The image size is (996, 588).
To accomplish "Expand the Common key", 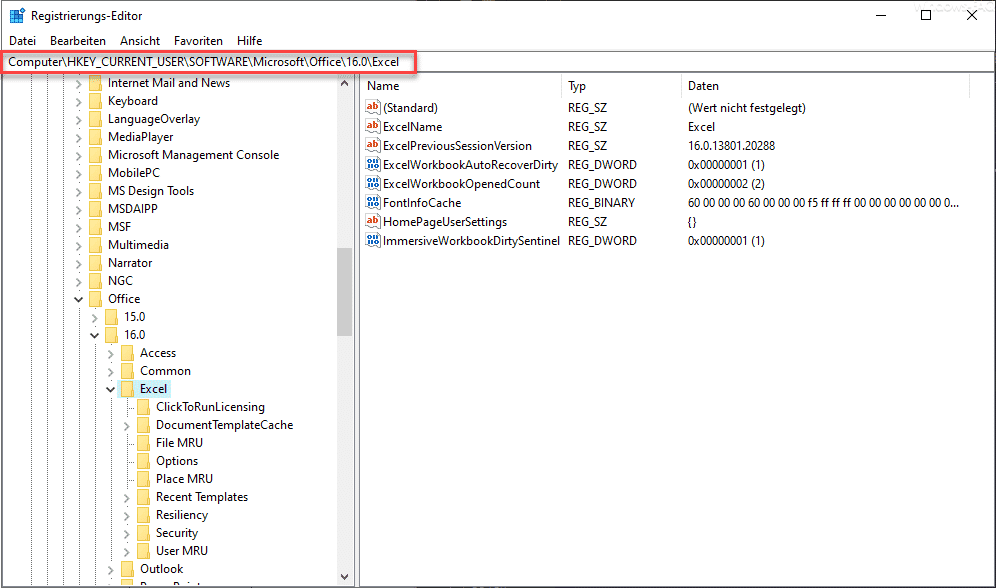I will pyautogui.click(x=111, y=371).
